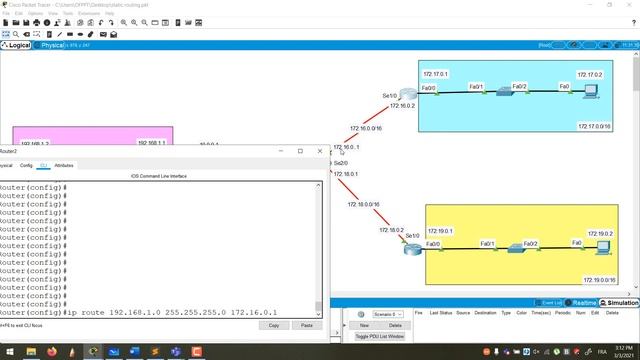
Task: Open the Options menu
Action: click(x=36, y=13)
